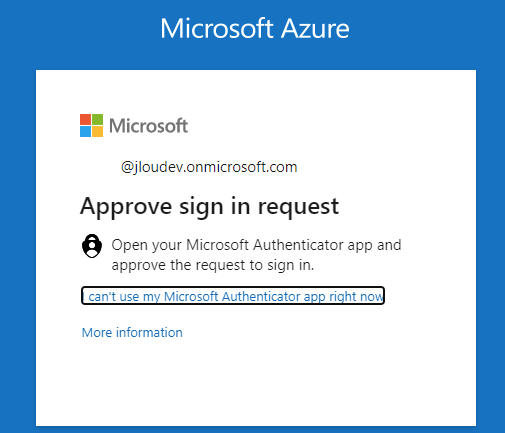Click the jloudev.onmicrosoft.com account address
The width and height of the screenshot is (505, 433).
click(209, 167)
